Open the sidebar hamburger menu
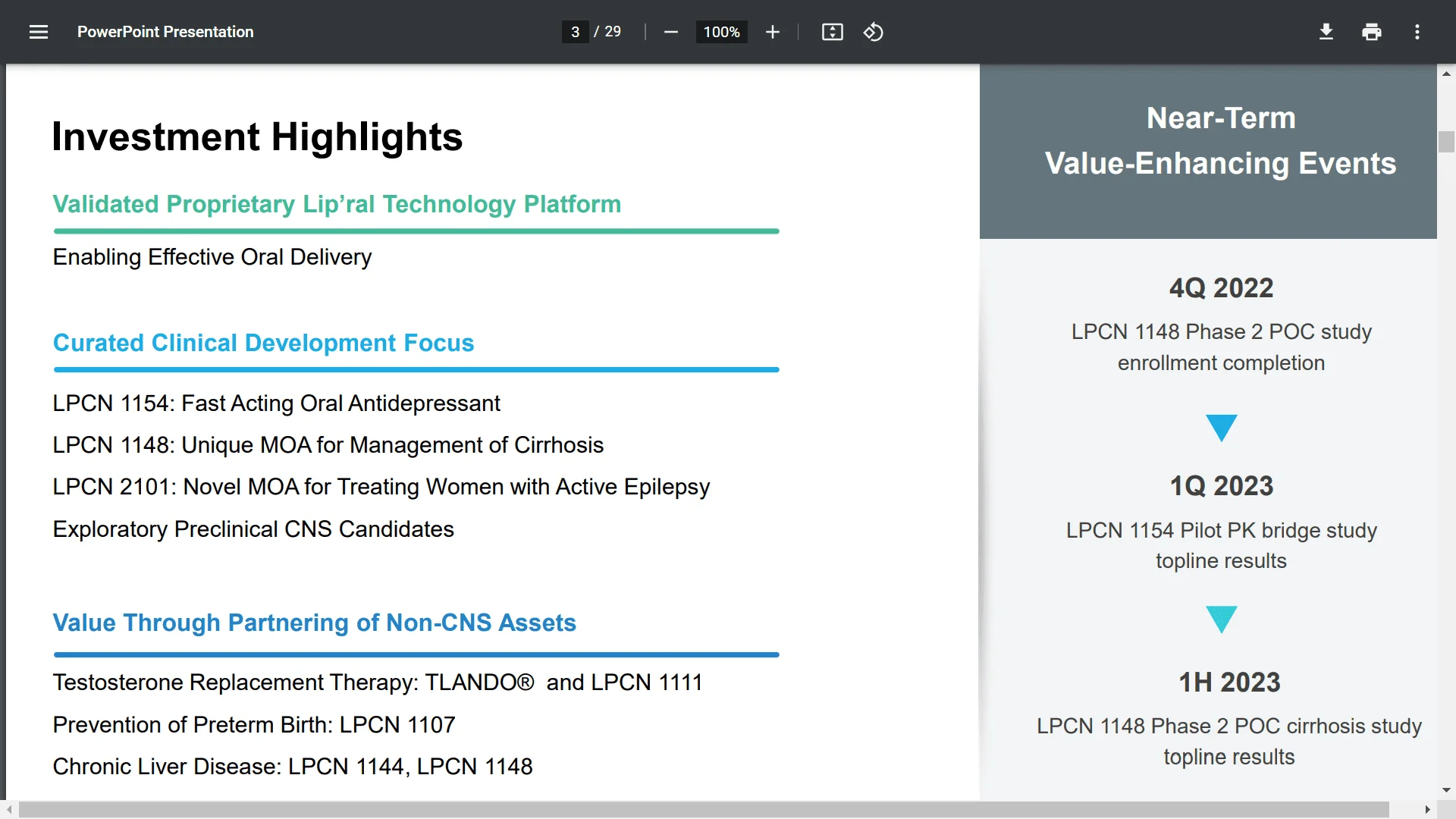Screen dimensions: 1456x819 tap(39, 32)
